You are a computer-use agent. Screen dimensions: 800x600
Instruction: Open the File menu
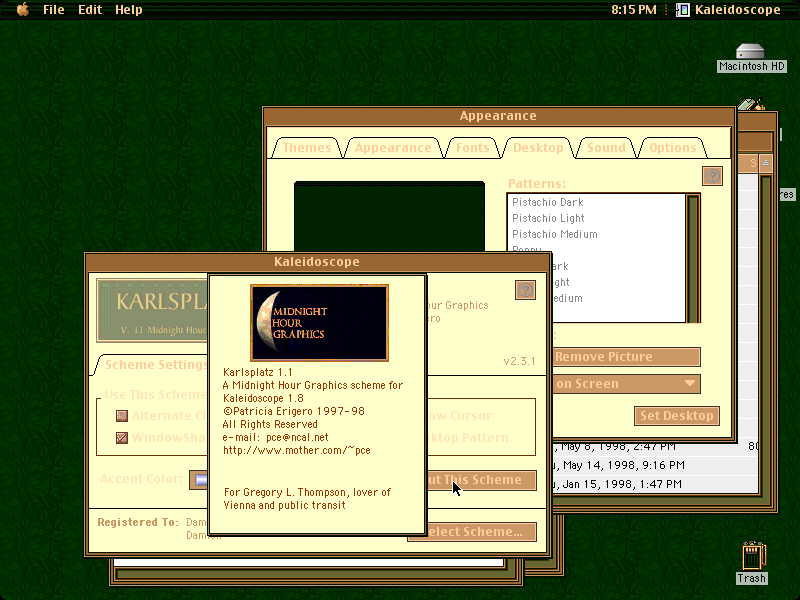coord(54,10)
